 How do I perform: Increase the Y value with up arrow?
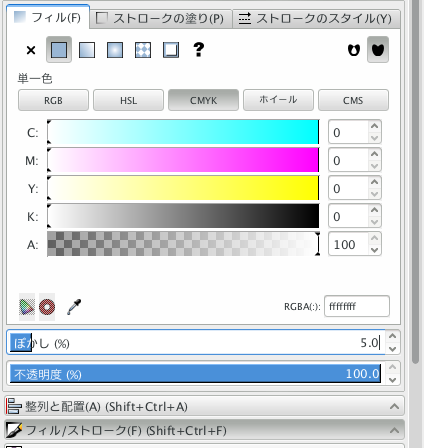pos(375,182)
